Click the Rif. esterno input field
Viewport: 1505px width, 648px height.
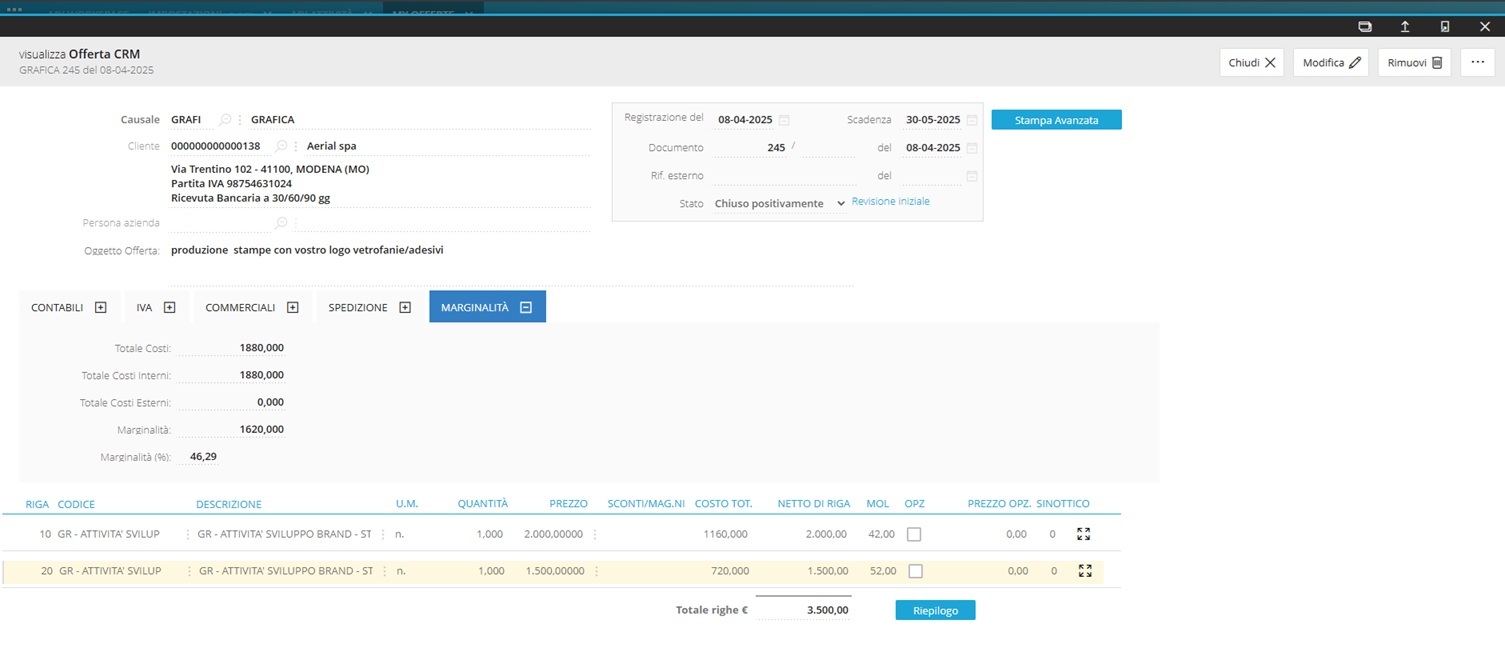tap(783, 176)
